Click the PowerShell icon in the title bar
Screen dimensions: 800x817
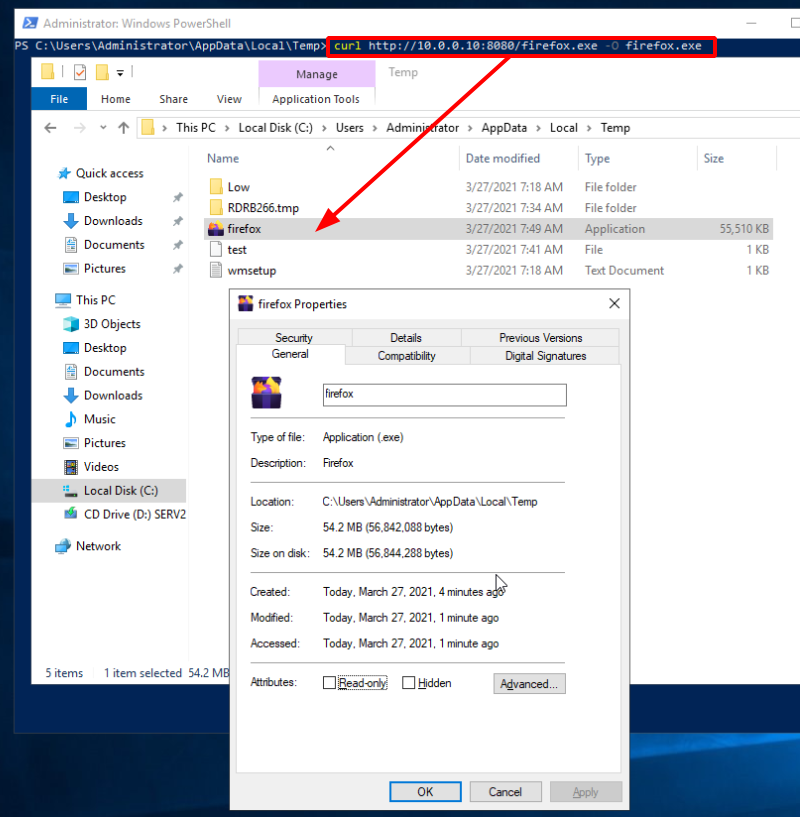coord(30,23)
